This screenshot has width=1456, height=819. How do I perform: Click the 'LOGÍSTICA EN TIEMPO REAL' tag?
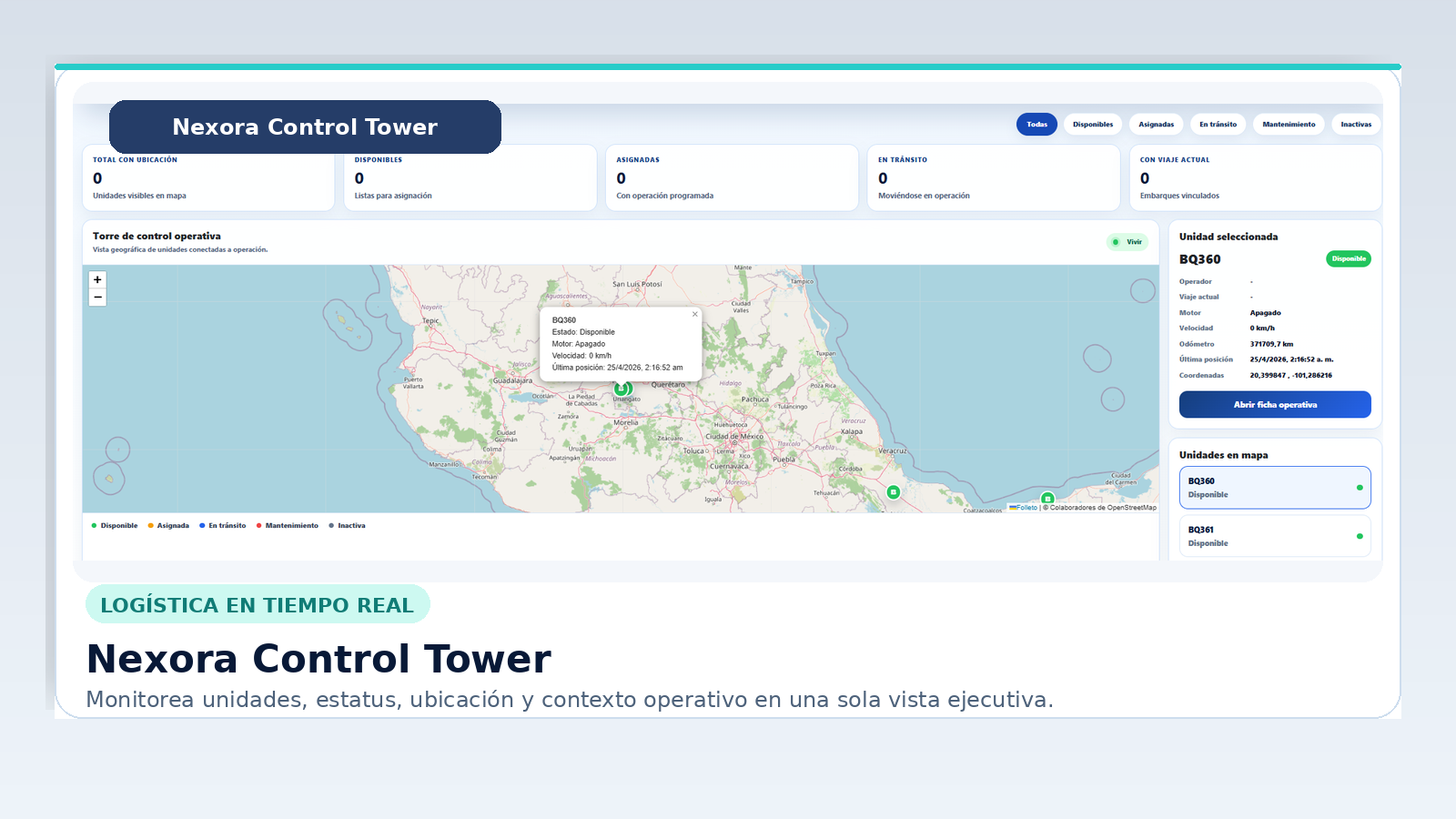click(258, 604)
